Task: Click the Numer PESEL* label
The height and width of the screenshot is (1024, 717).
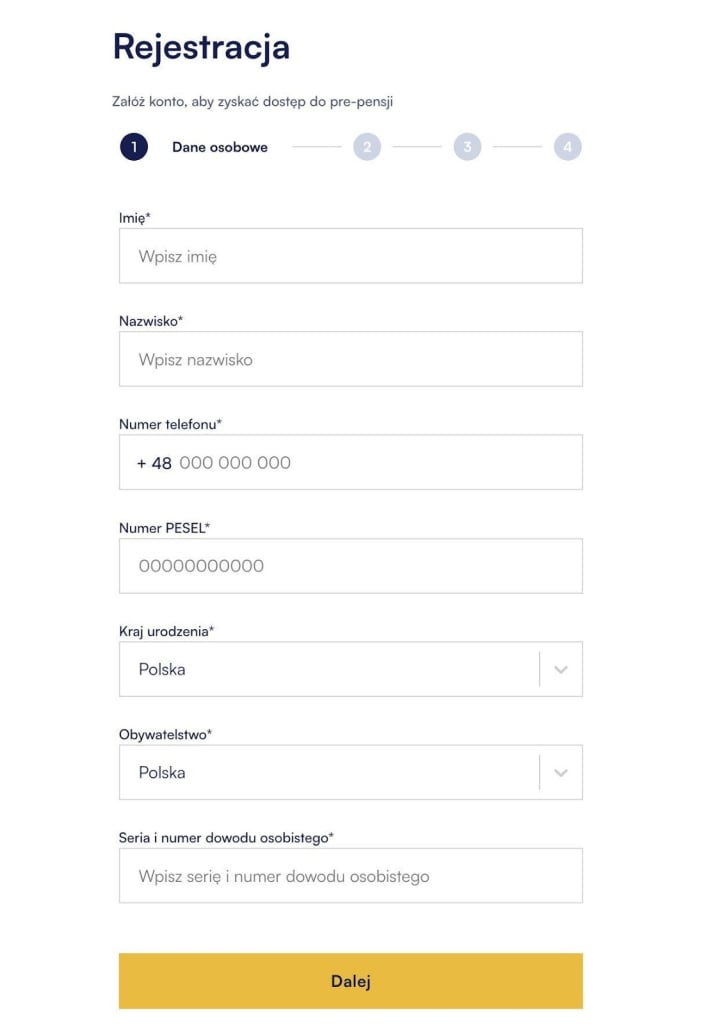Action: (164, 527)
